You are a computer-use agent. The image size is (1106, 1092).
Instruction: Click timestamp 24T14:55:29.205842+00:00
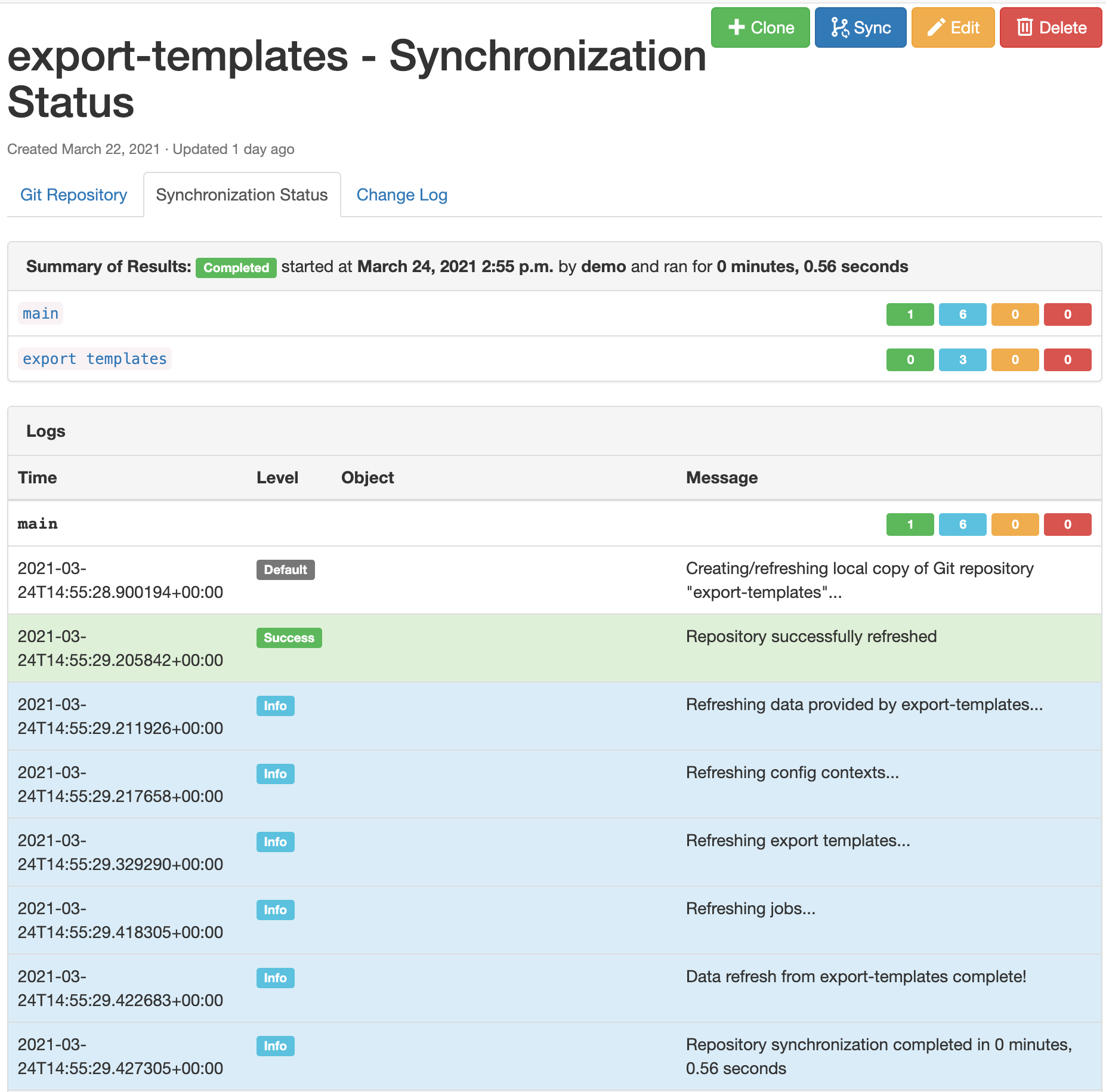coord(121,661)
